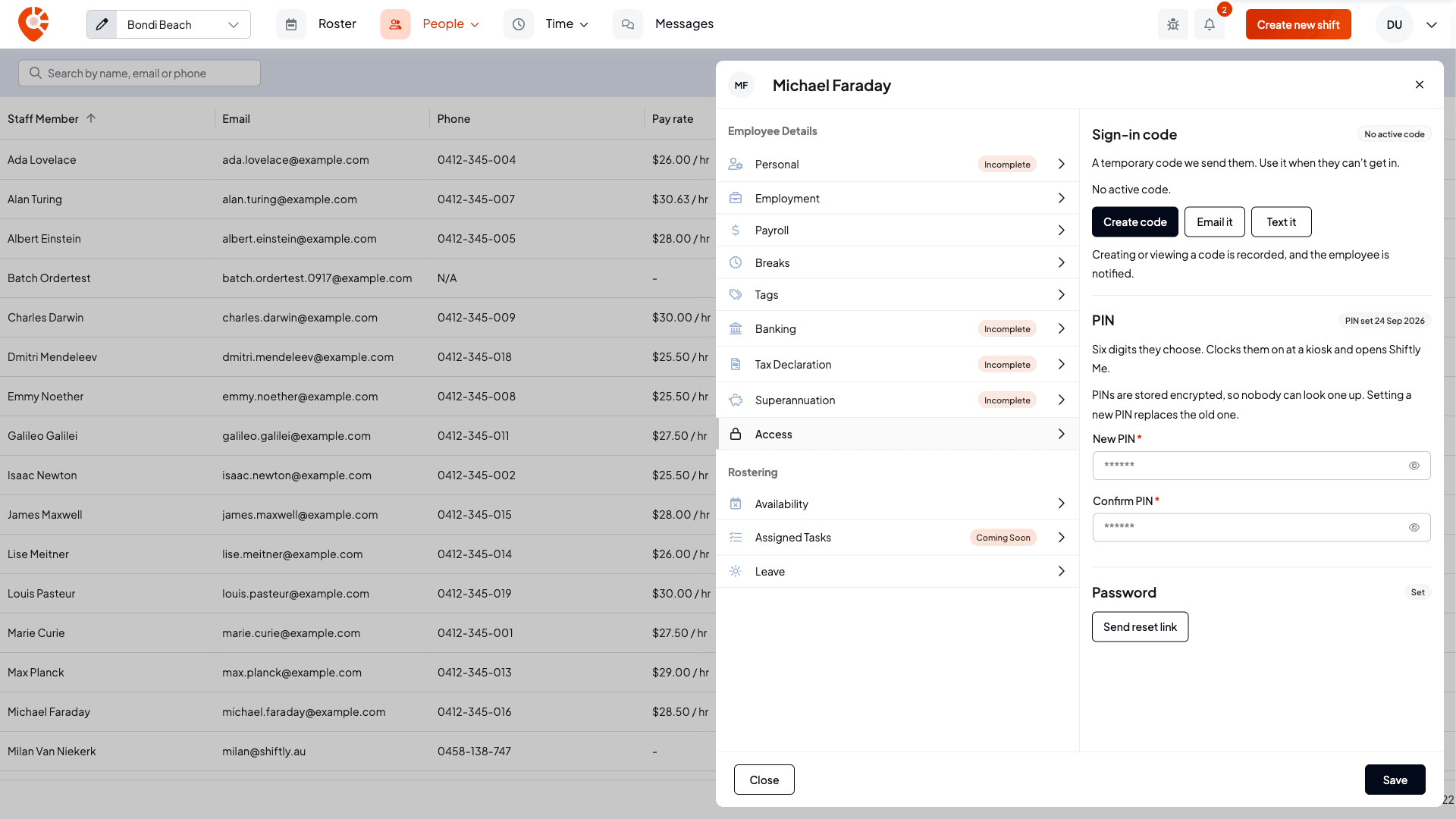Open the Bondi Beach location dropdown

coord(184,24)
